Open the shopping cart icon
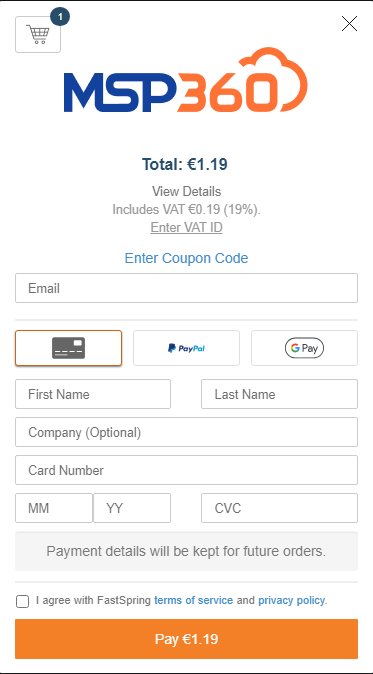This screenshot has width=373, height=674. coord(38,34)
